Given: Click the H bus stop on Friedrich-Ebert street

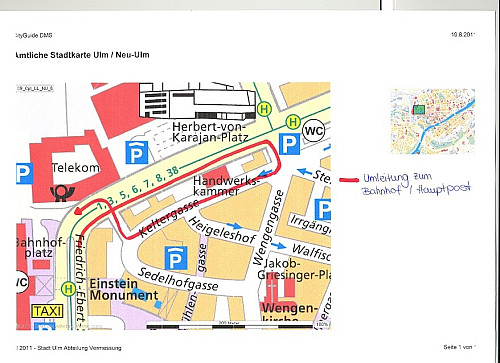Looking at the screenshot, I should click(x=69, y=289).
